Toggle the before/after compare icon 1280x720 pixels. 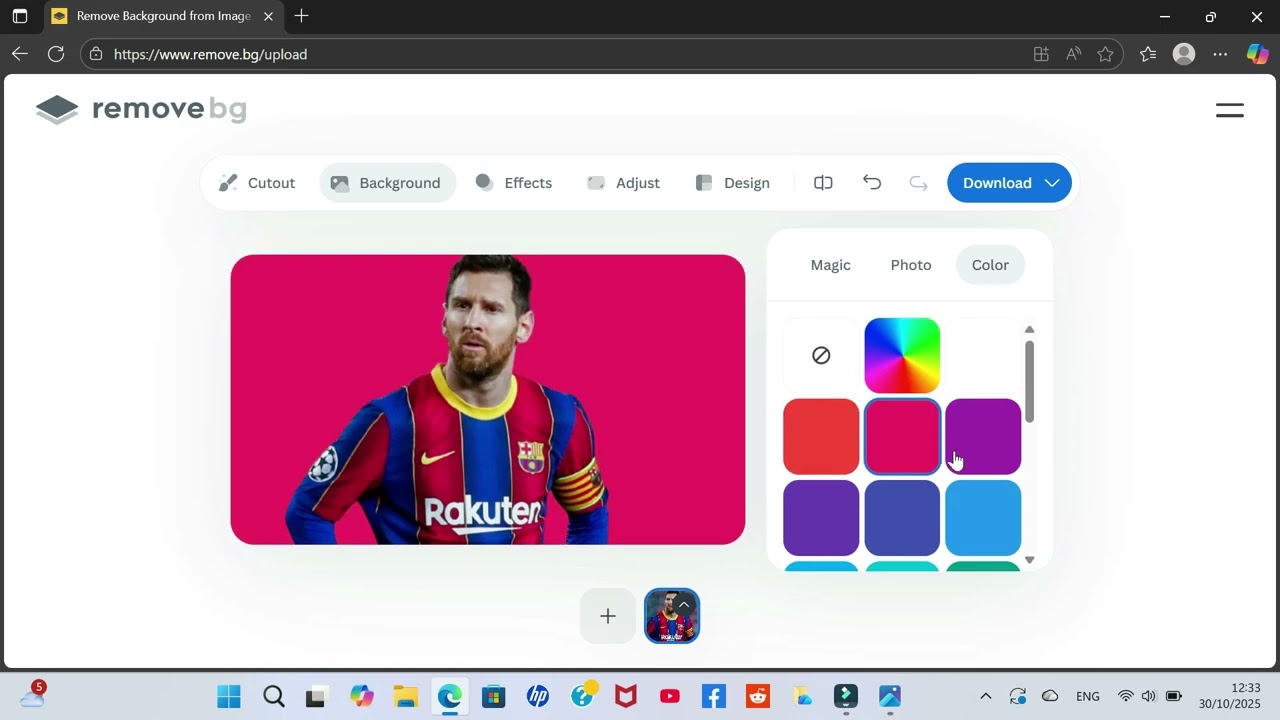coord(823,183)
